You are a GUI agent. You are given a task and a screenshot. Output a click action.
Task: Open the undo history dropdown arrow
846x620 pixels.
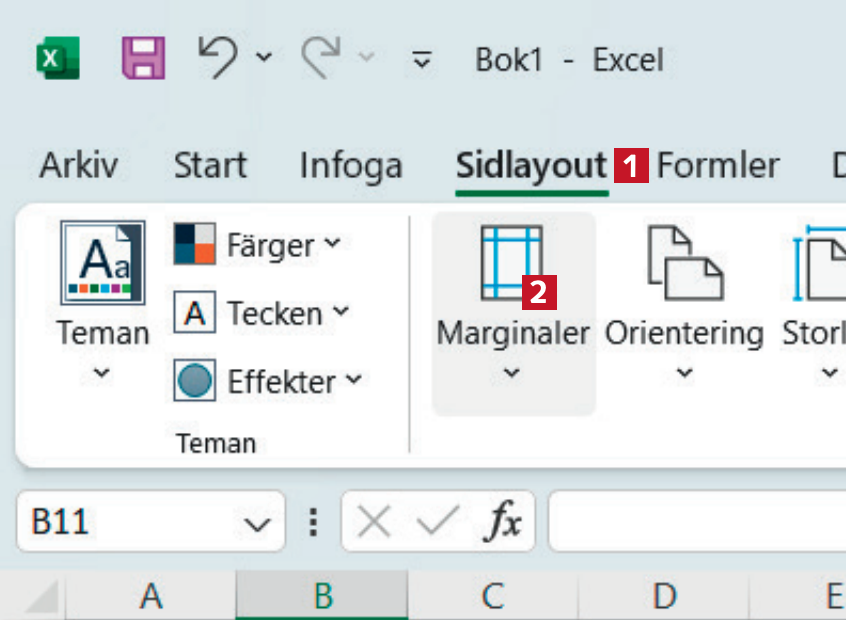(x=264, y=58)
